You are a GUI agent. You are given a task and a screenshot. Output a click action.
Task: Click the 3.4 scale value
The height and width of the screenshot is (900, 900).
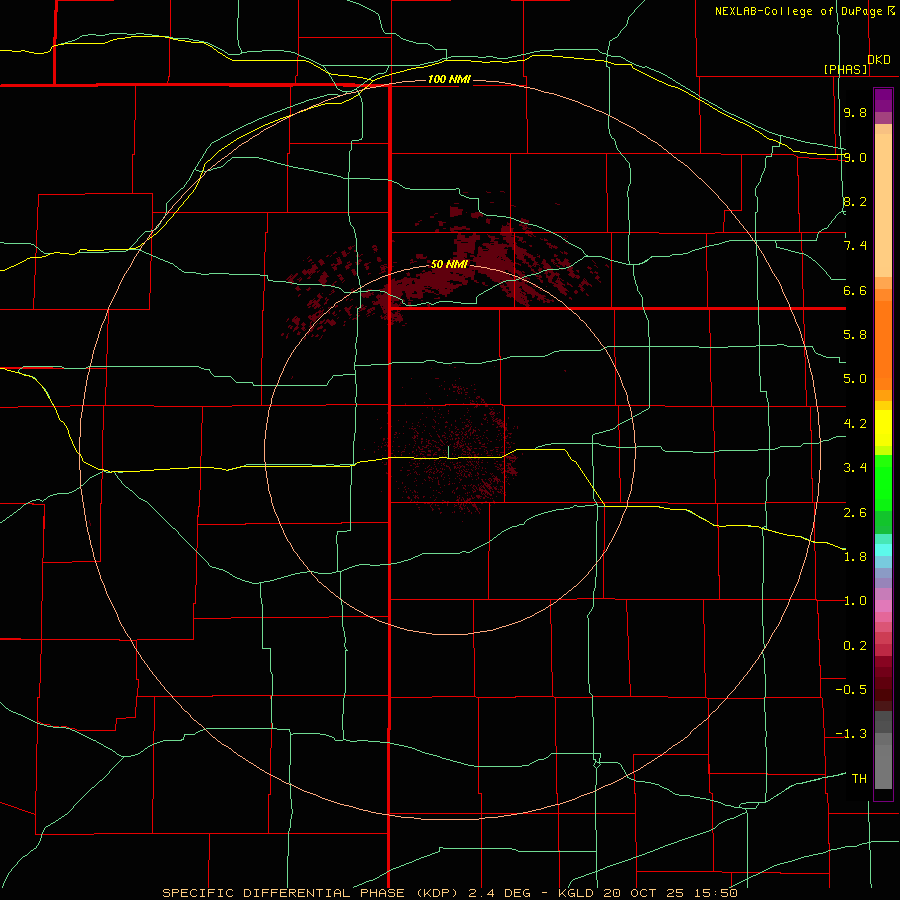click(855, 468)
